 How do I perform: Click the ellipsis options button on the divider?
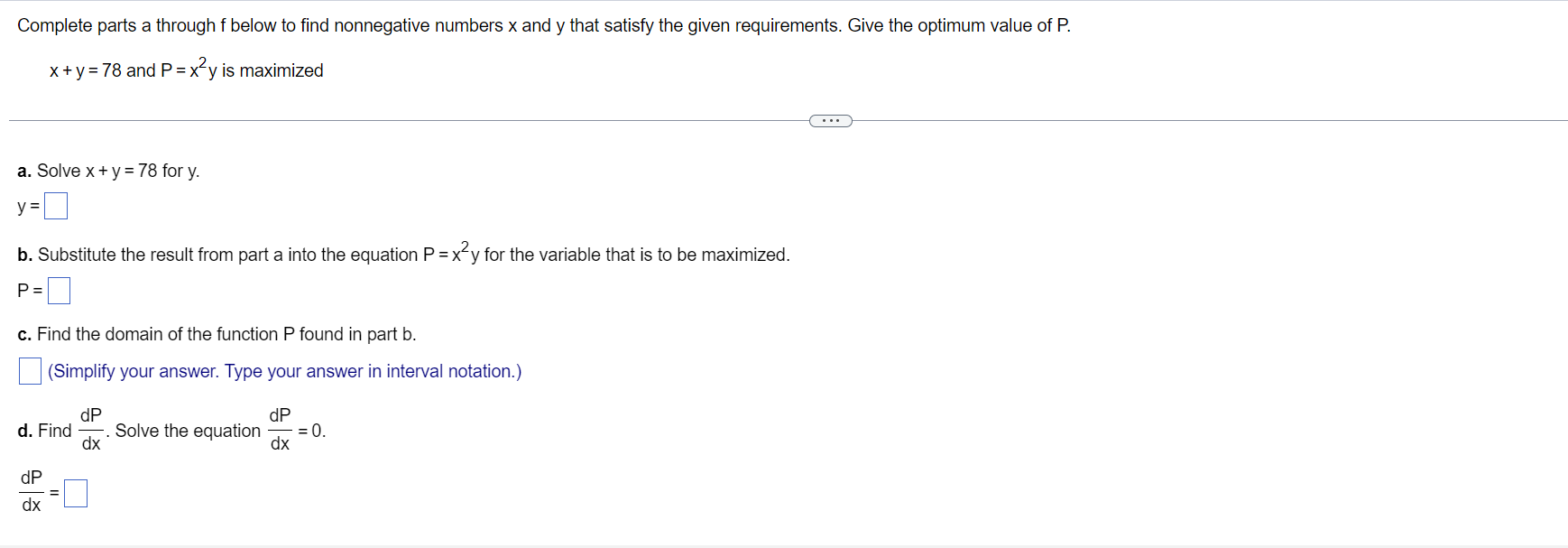point(829,119)
